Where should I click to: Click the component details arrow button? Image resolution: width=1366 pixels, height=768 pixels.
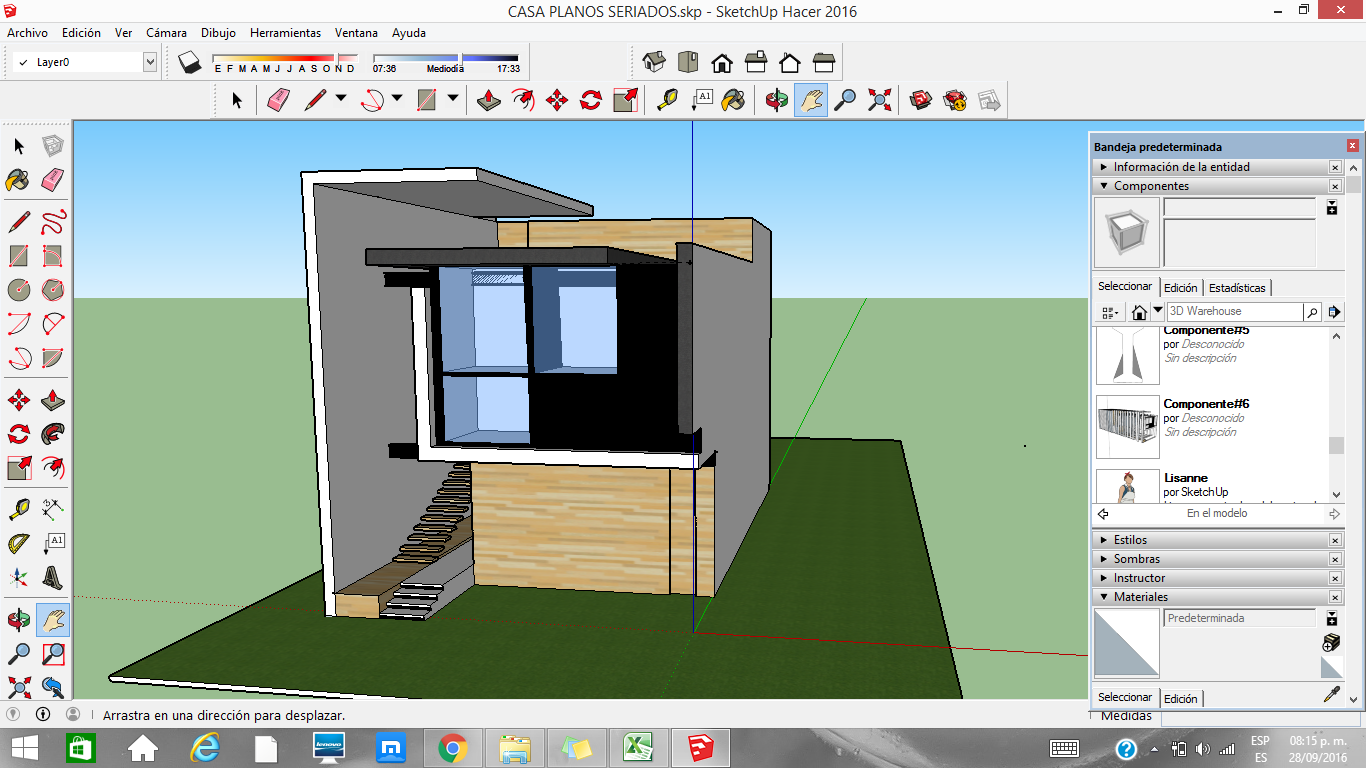(1334, 312)
